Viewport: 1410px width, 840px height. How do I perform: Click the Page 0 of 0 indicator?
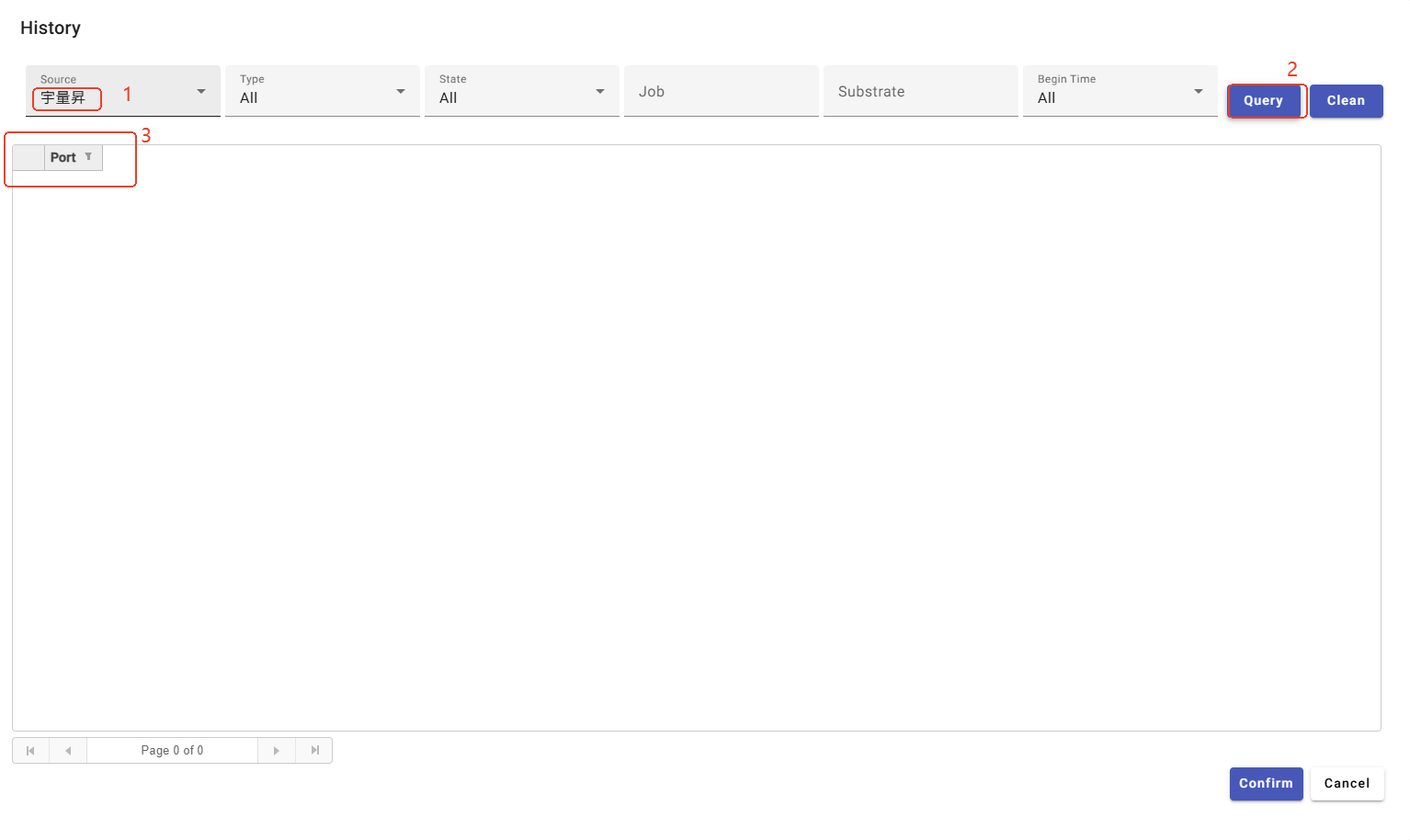(x=172, y=751)
